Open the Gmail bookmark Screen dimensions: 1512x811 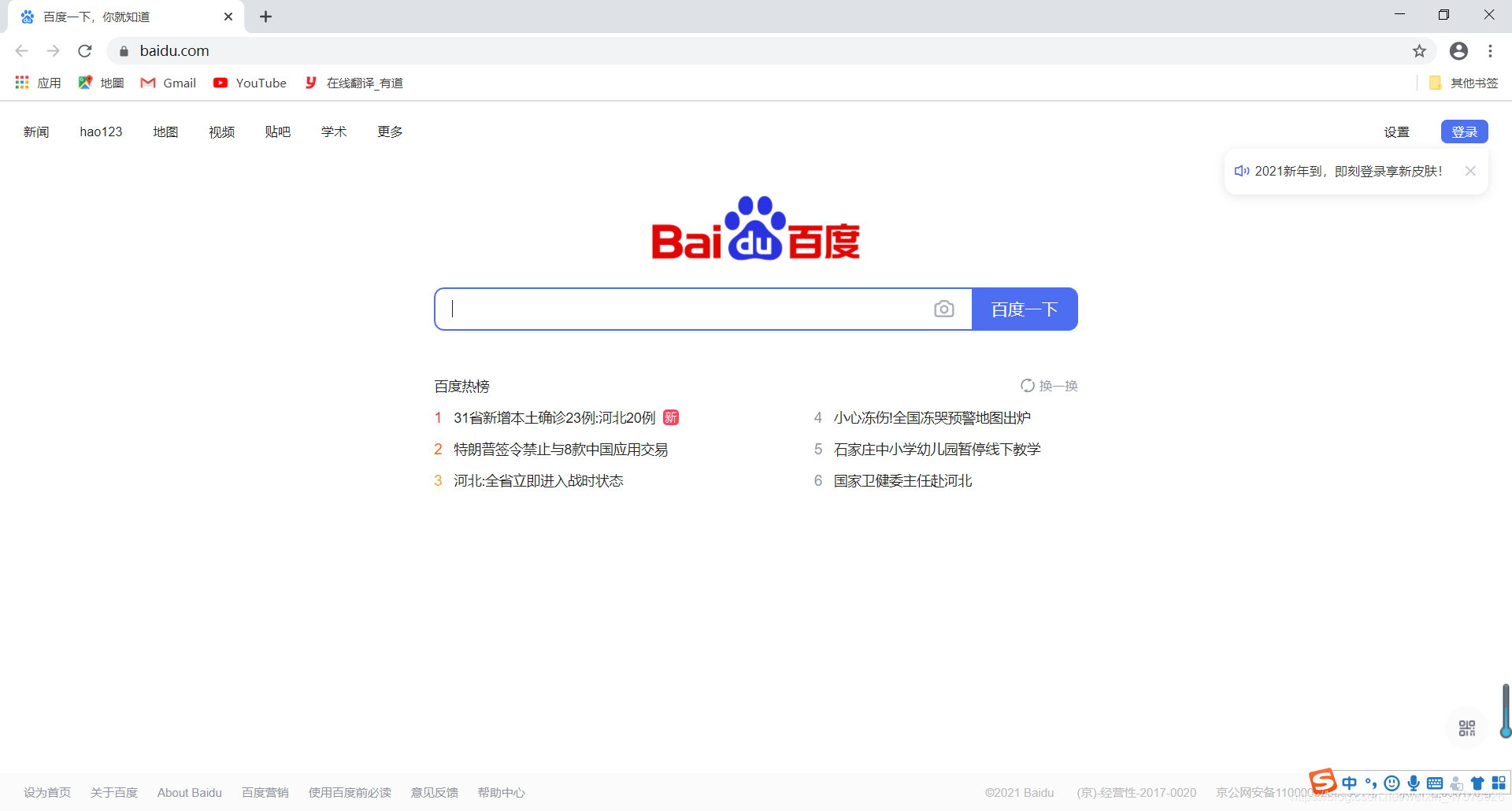coord(169,83)
